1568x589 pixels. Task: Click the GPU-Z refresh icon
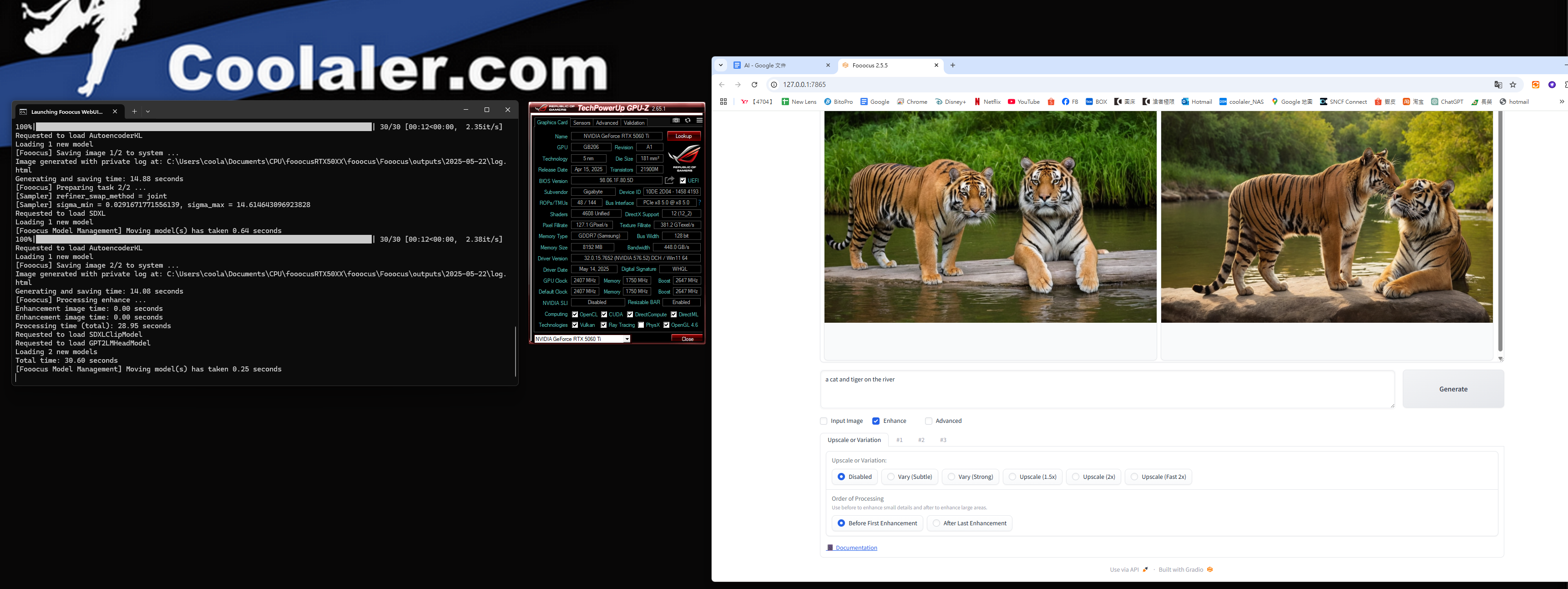click(688, 121)
